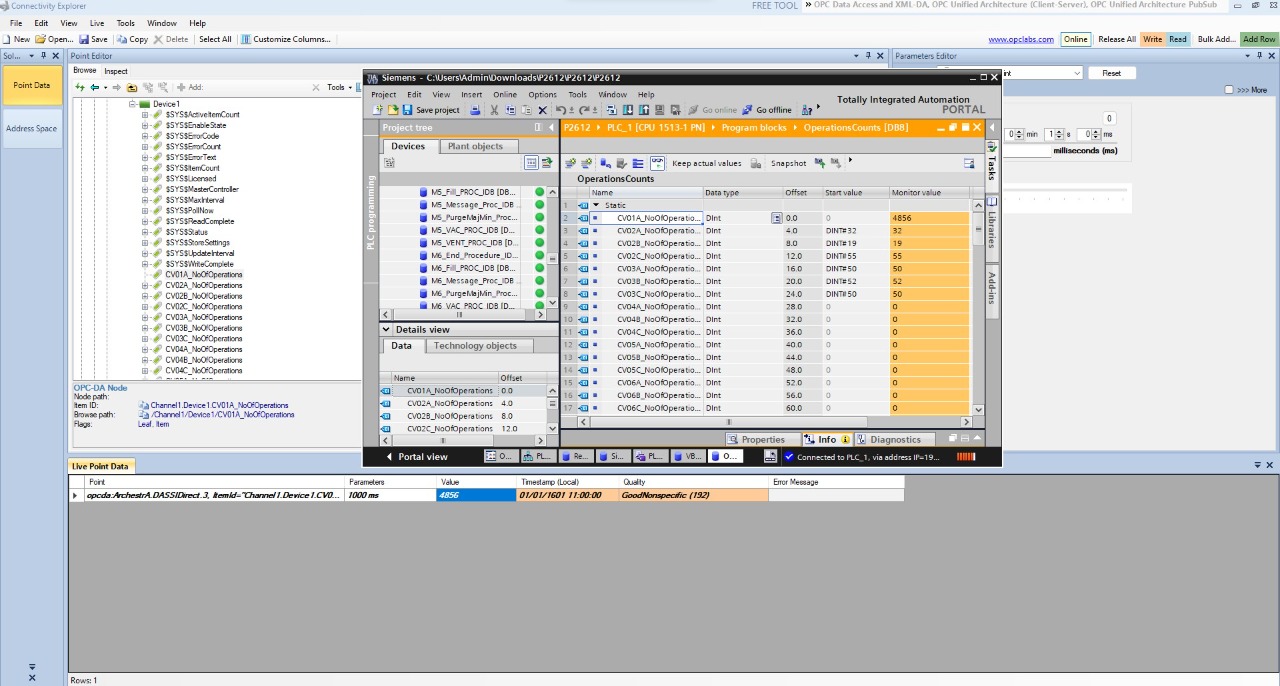Viewport: 1280px width, 686px height.
Task: Click the teal back arrow in Point Editor
Action: (95, 87)
